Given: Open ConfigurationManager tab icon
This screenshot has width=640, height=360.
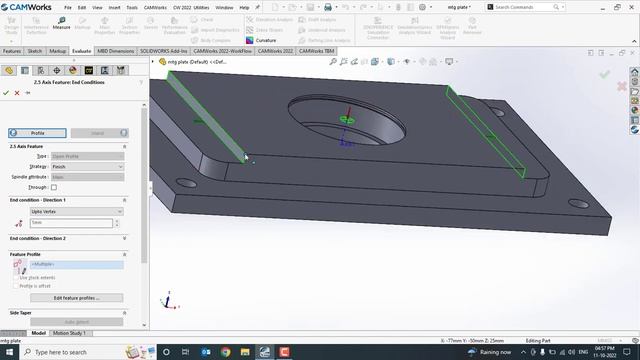Looking at the screenshot, I should (41, 71).
